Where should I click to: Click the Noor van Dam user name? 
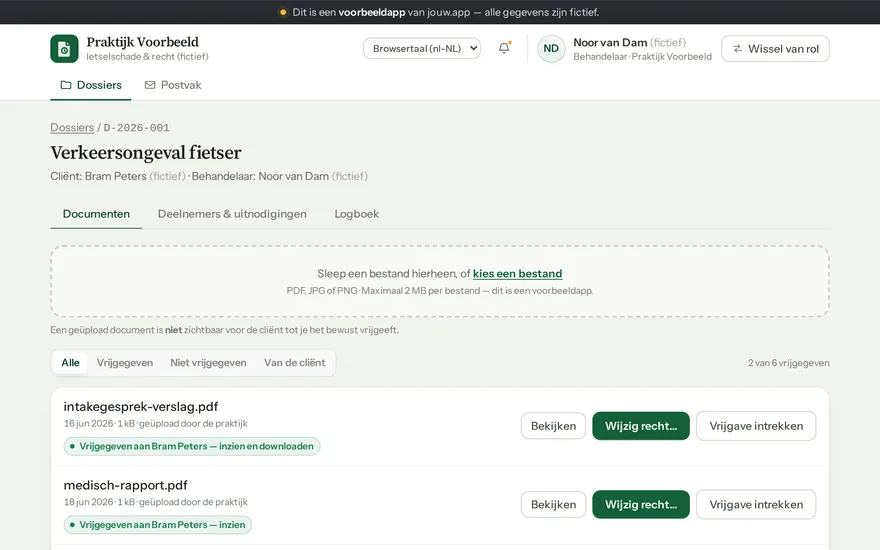click(610, 43)
